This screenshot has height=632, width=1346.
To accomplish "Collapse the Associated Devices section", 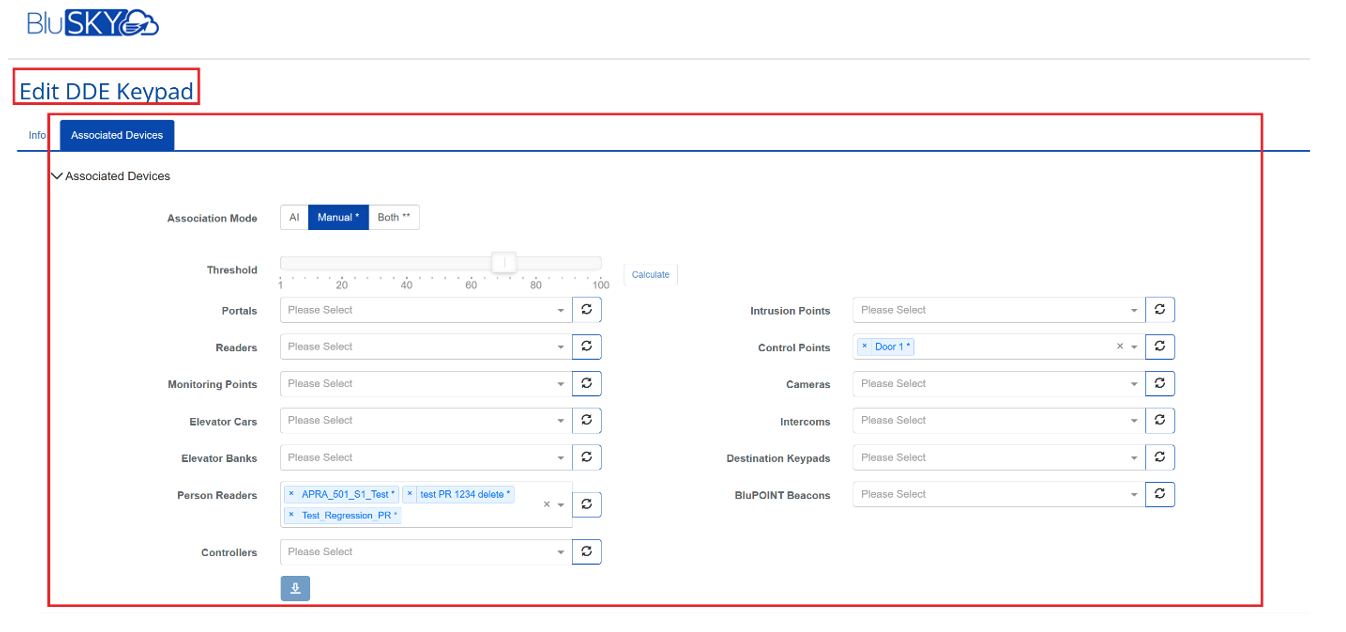I will coord(57,176).
